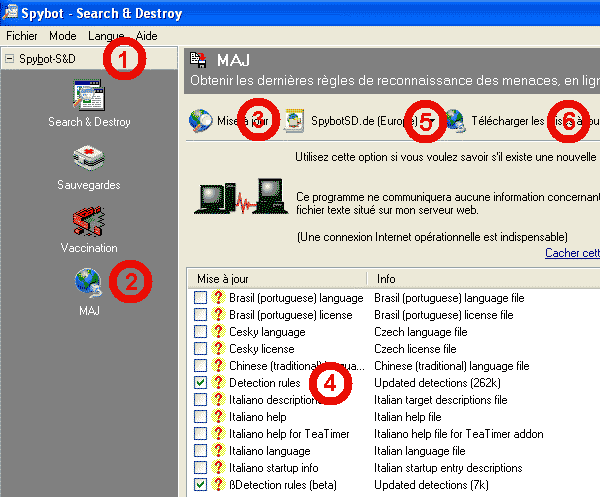Uncheck the Detection rules checkbox

coord(201,382)
